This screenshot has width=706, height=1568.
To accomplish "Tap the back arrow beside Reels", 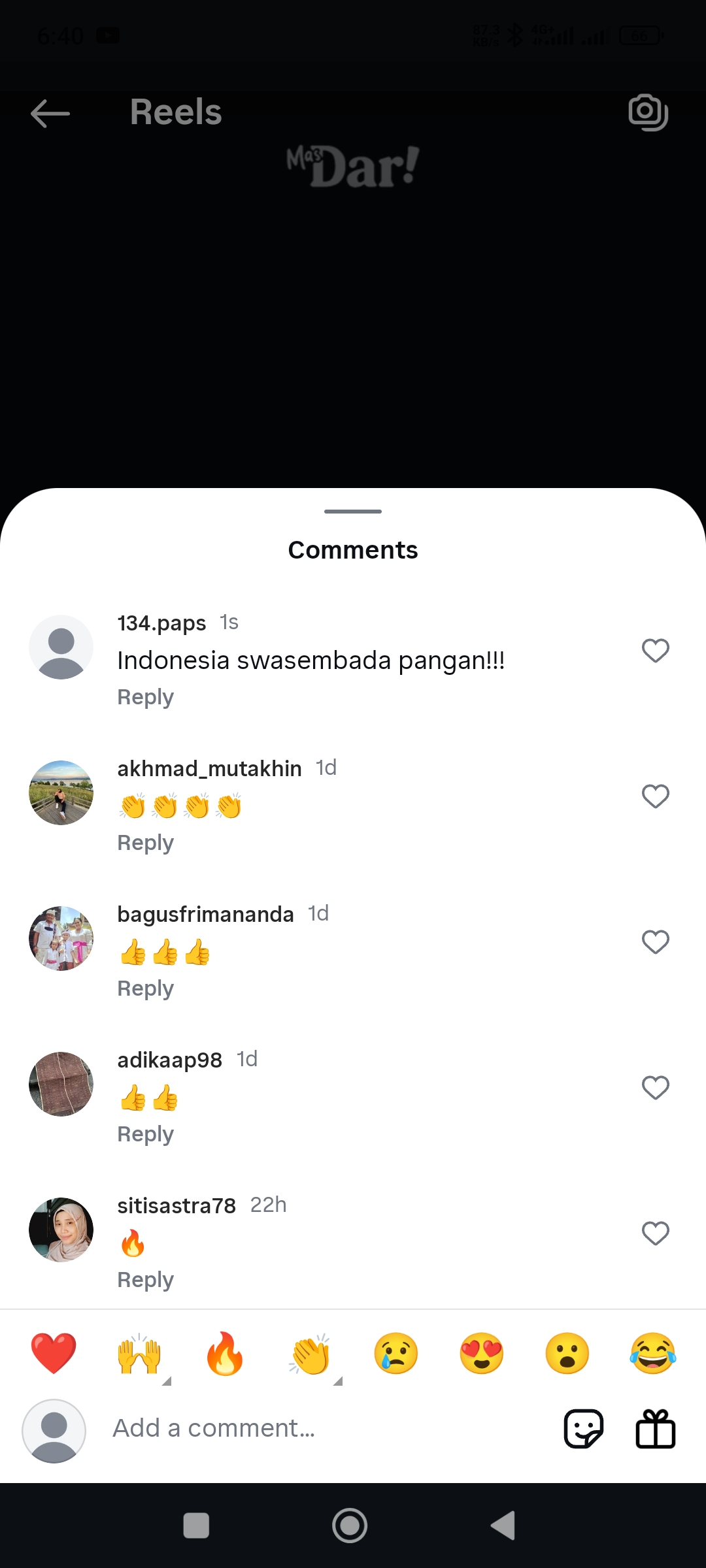I will point(50,114).
